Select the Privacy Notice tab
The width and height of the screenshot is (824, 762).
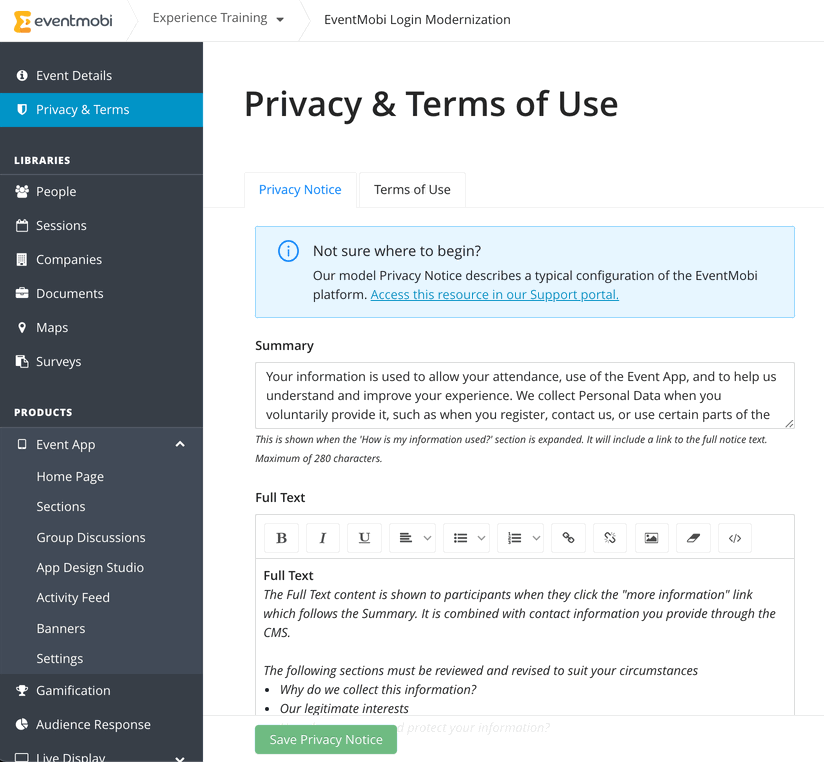point(300,190)
